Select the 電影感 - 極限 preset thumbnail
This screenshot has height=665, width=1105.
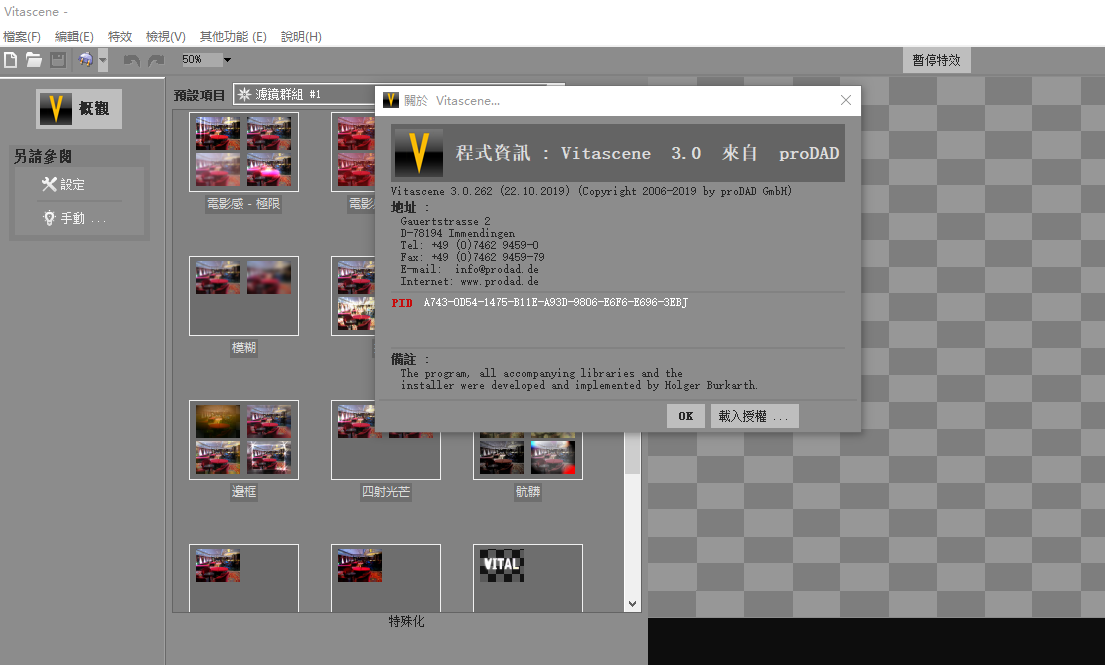pyautogui.click(x=244, y=151)
